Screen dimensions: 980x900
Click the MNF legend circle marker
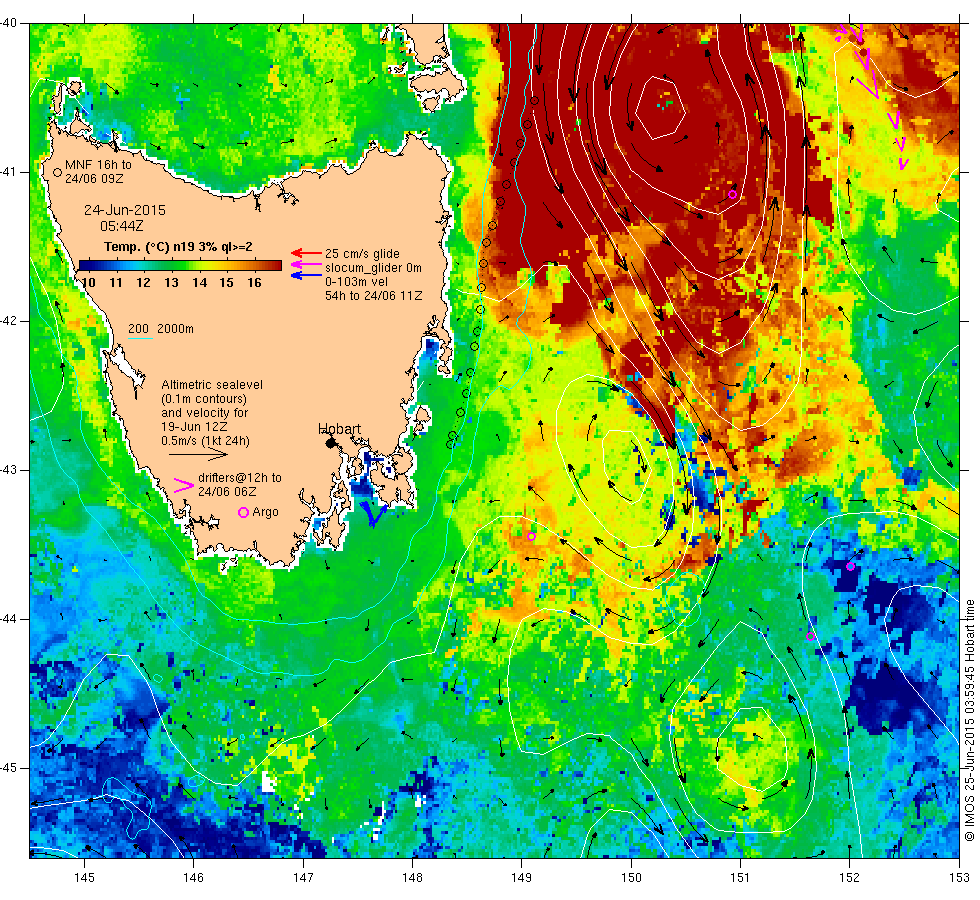pos(58,172)
